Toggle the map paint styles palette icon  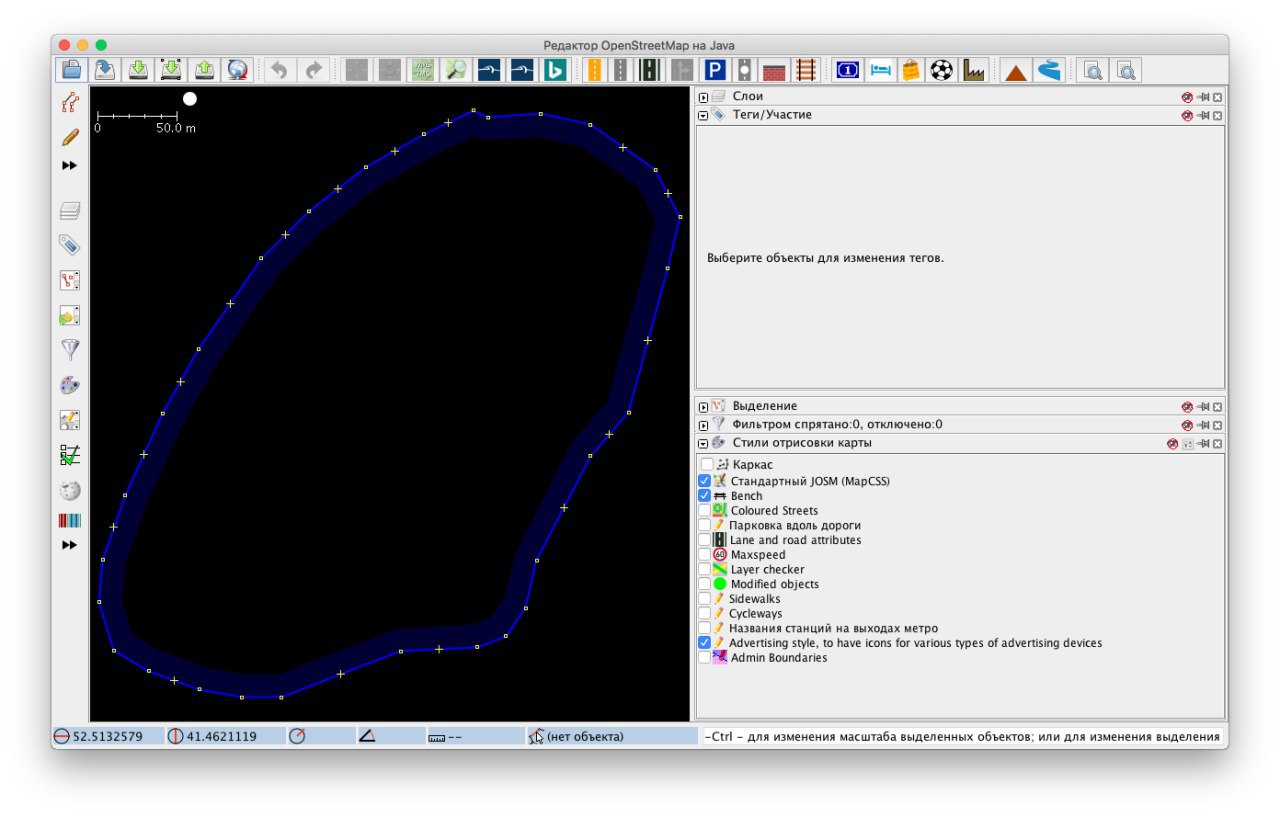pyautogui.click(x=70, y=385)
